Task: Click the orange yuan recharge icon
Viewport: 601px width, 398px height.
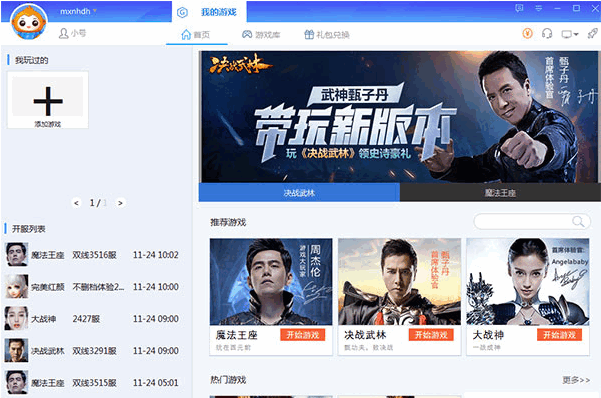Action: [x=527, y=34]
